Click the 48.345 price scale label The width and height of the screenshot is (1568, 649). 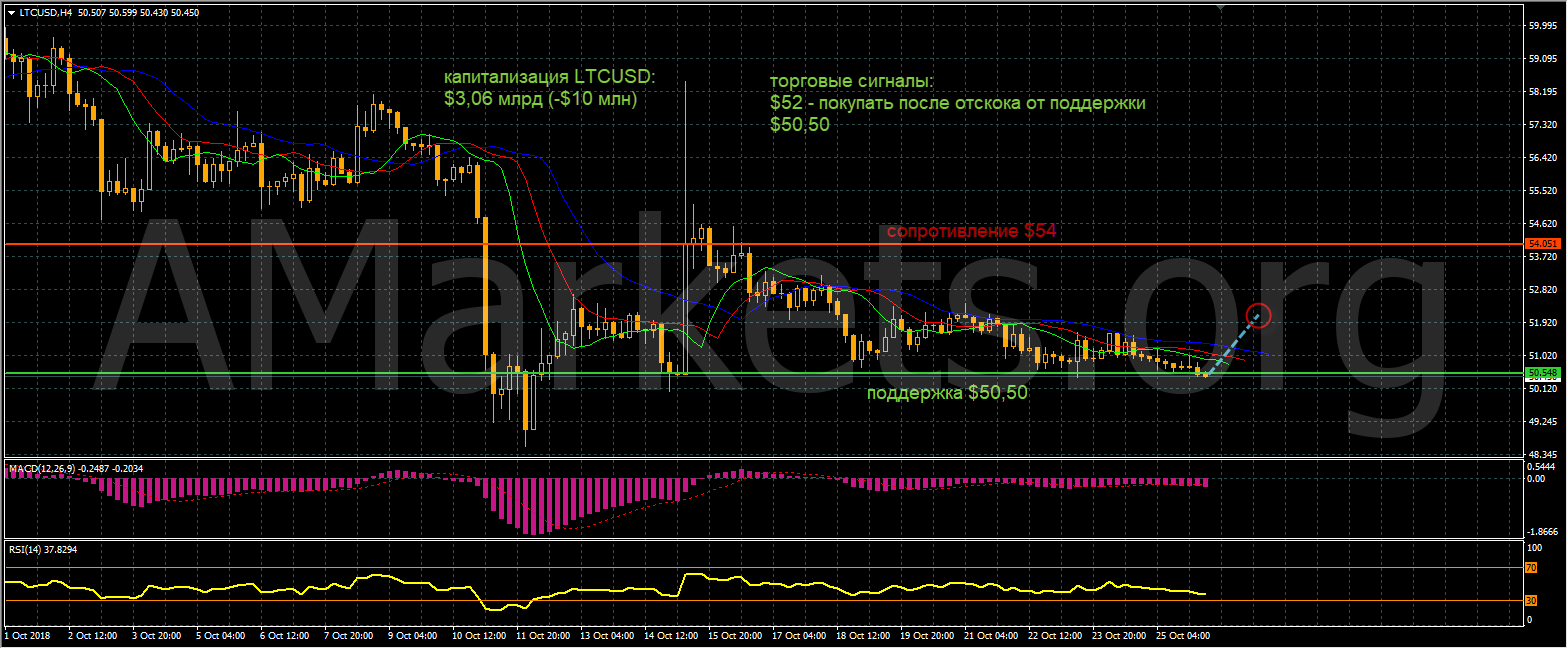(x=1541, y=454)
